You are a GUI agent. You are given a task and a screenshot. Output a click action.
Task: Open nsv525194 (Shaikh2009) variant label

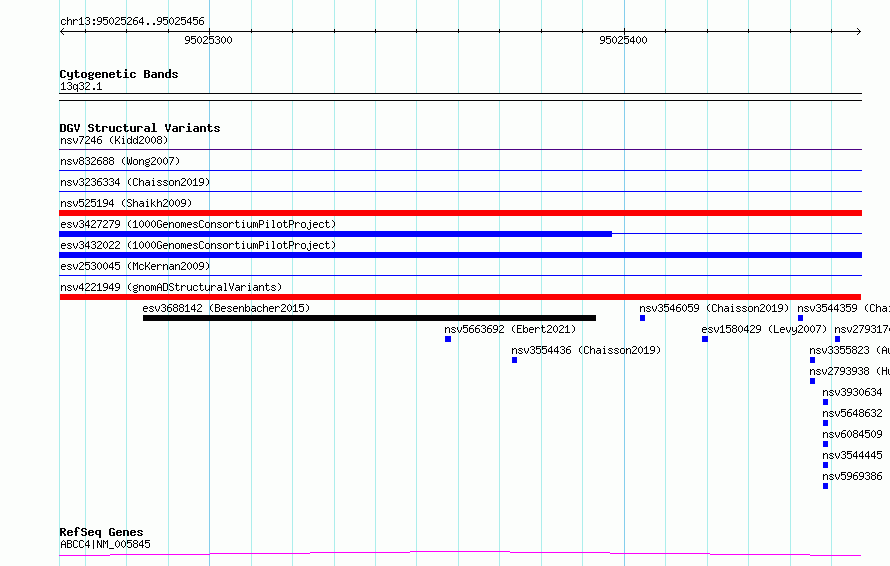126,203
